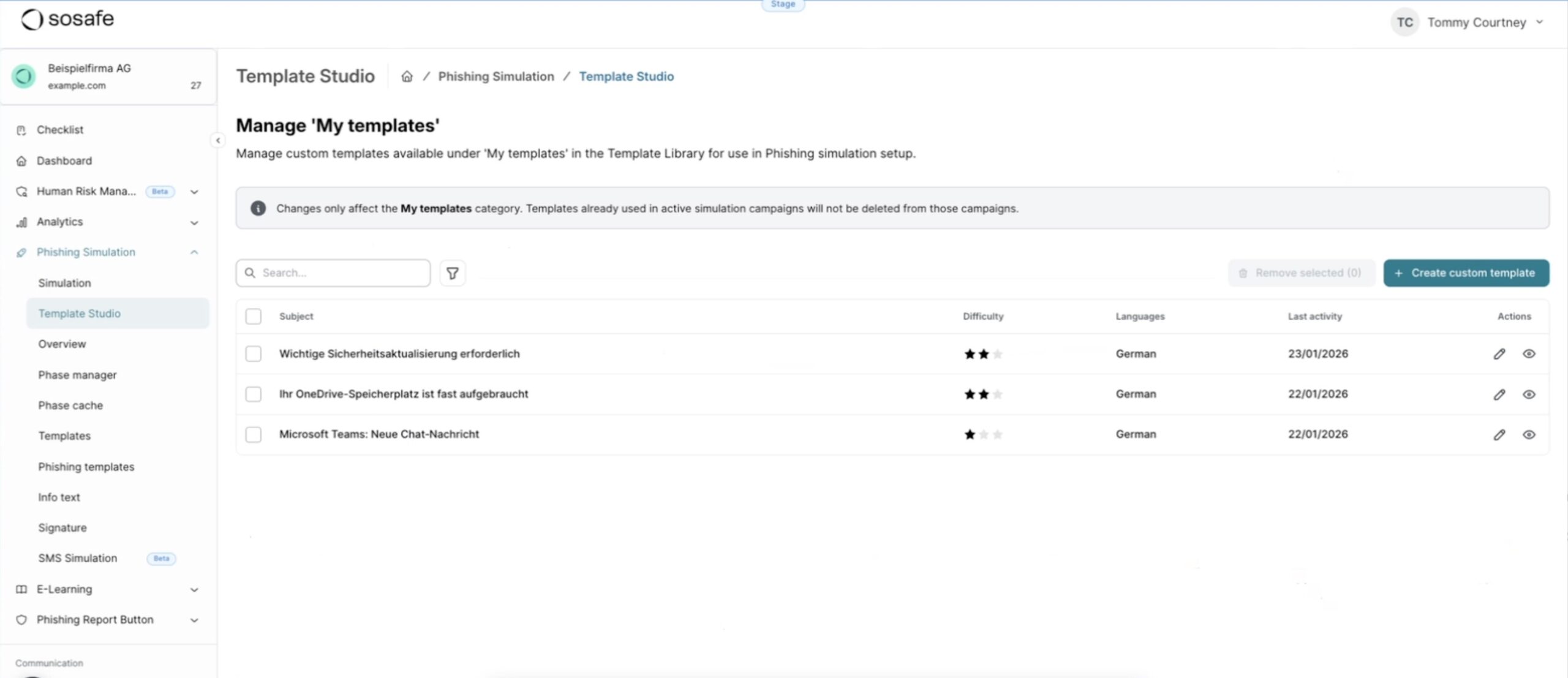Click the sosafe logo

[68, 19]
